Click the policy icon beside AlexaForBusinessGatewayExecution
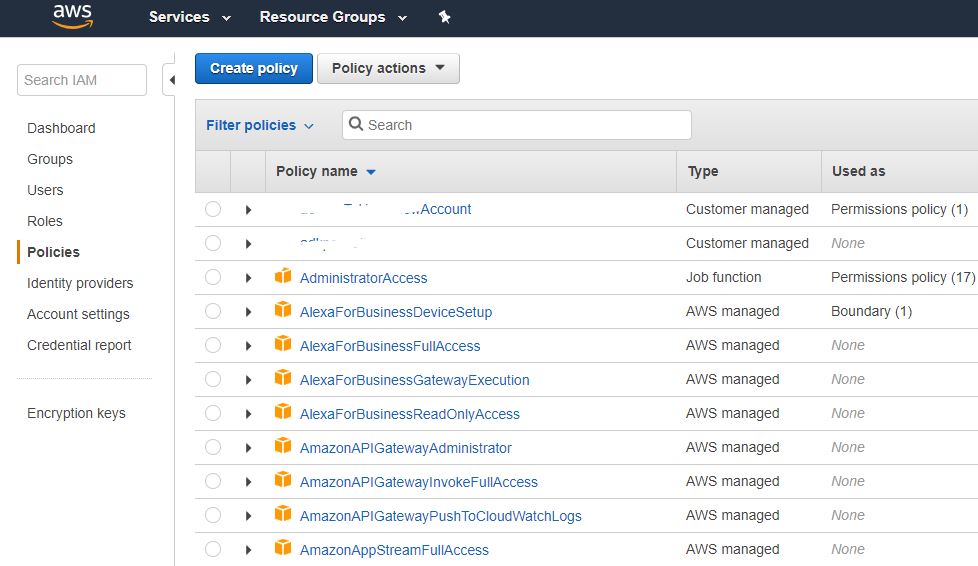 (283, 378)
